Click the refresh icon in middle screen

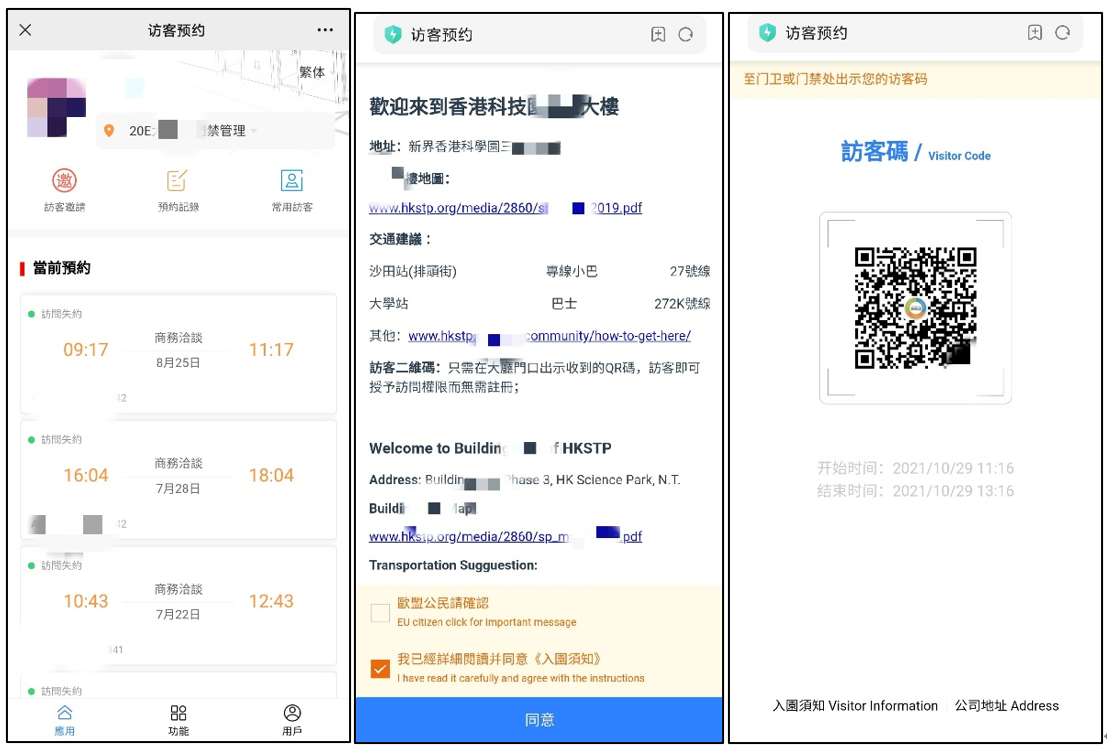[x=686, y=34]
